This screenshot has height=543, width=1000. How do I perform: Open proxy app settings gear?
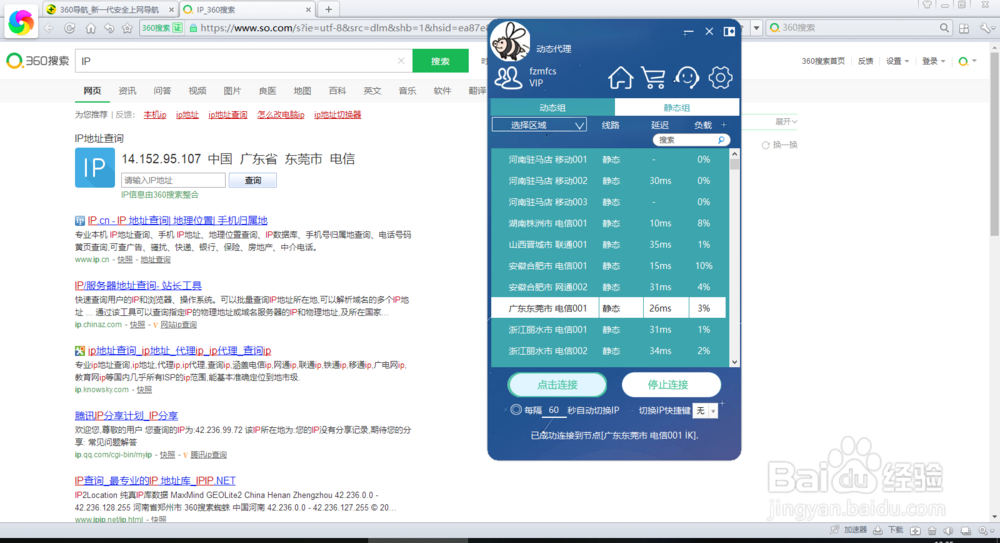[x=720, y=78]
